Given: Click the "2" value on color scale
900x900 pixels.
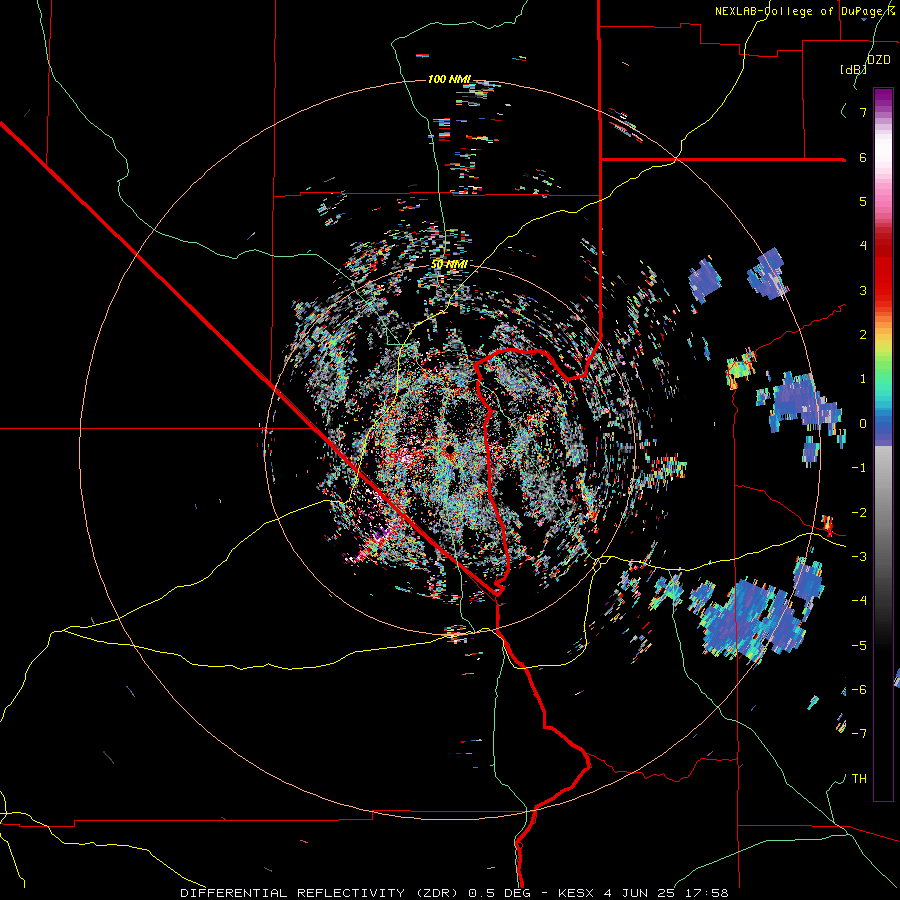Looking at the screenshot, I should [863, 335].
